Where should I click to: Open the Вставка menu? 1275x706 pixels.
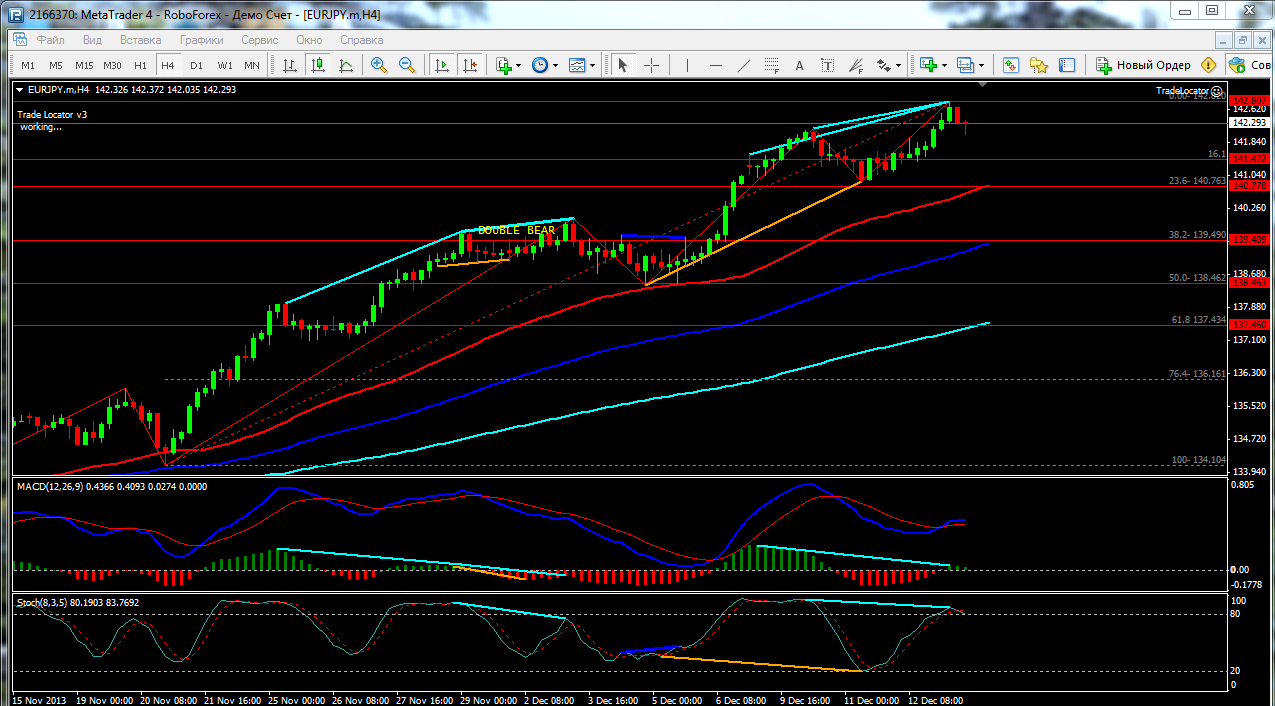pos(140,40)
